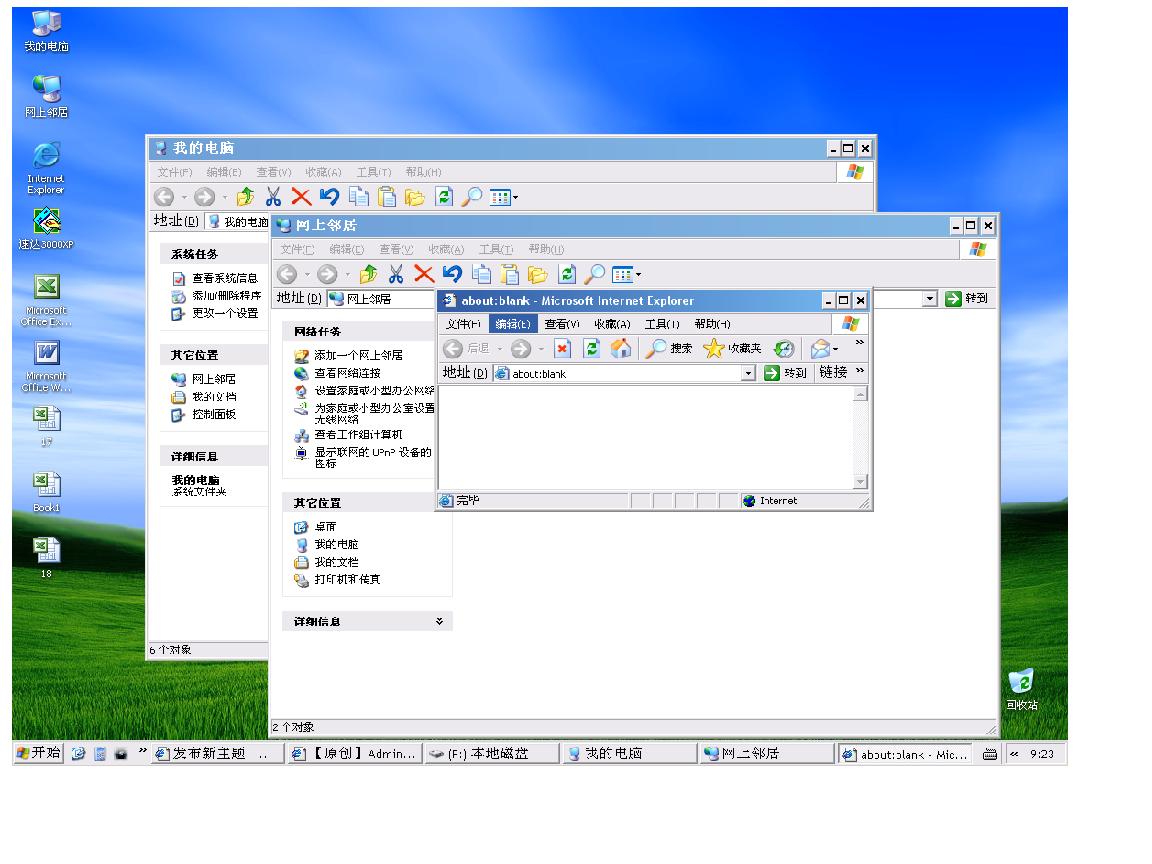Image resolution: width=1152 pixels, height=864 pixels.
Task: Click the clock showing 9:23 in tray
Action: coord(1041,754)
